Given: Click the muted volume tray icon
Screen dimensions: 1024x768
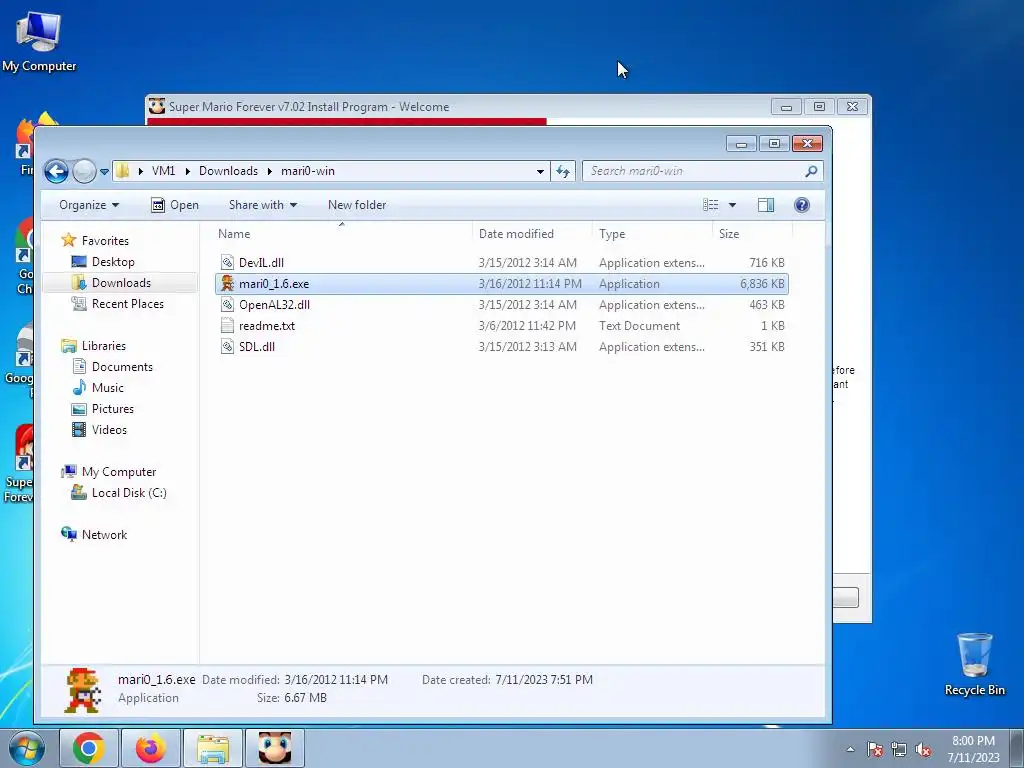Looking at the screenshot, I should coord(923,749).
